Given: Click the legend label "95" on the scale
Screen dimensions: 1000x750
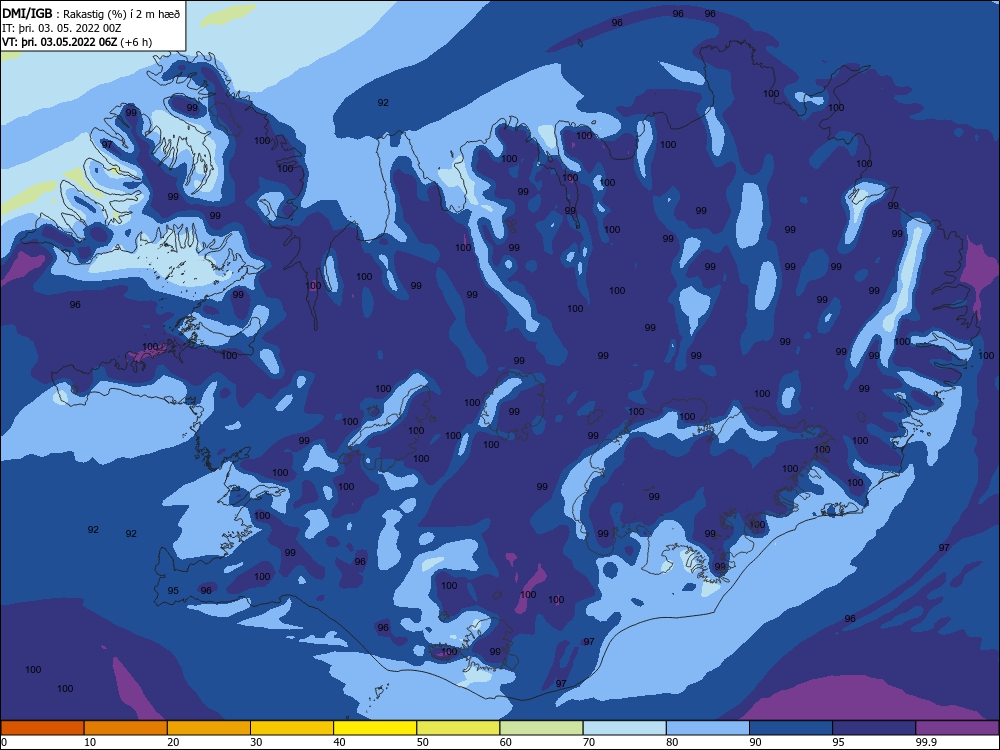Looking at the screenshot, I should [839, 742].
